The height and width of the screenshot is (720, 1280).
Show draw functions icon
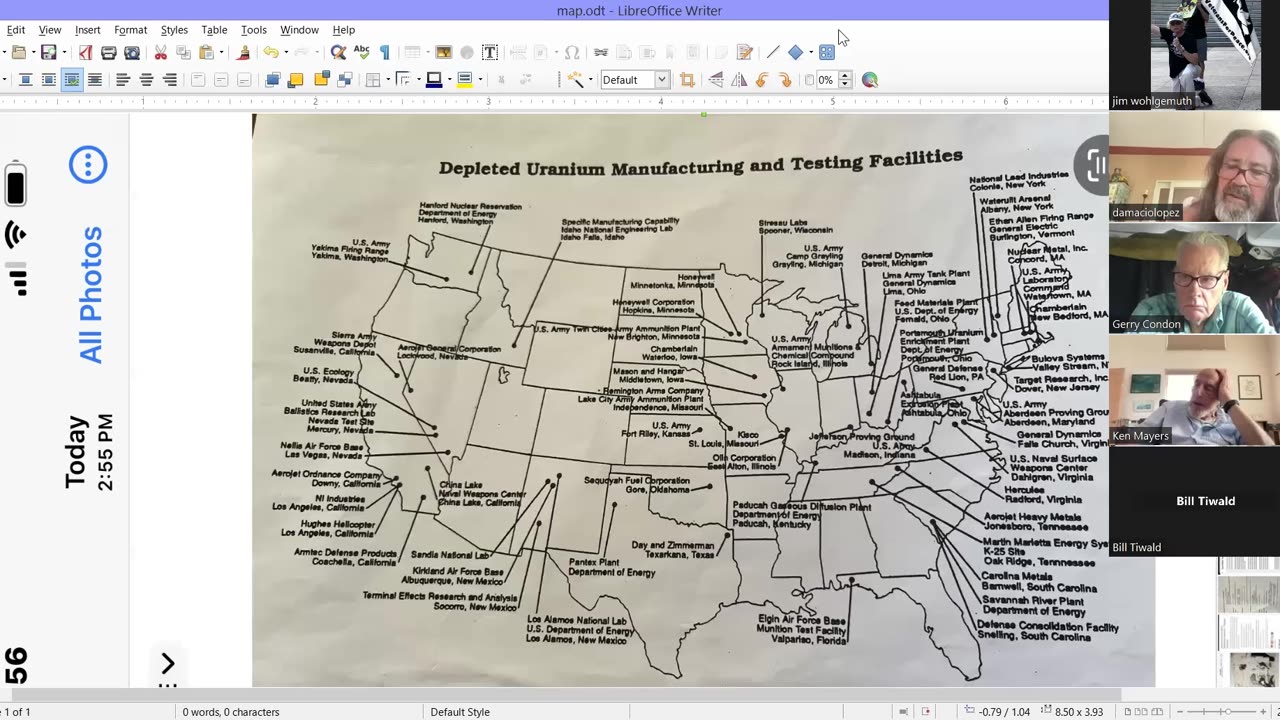(x=827, y=53)
